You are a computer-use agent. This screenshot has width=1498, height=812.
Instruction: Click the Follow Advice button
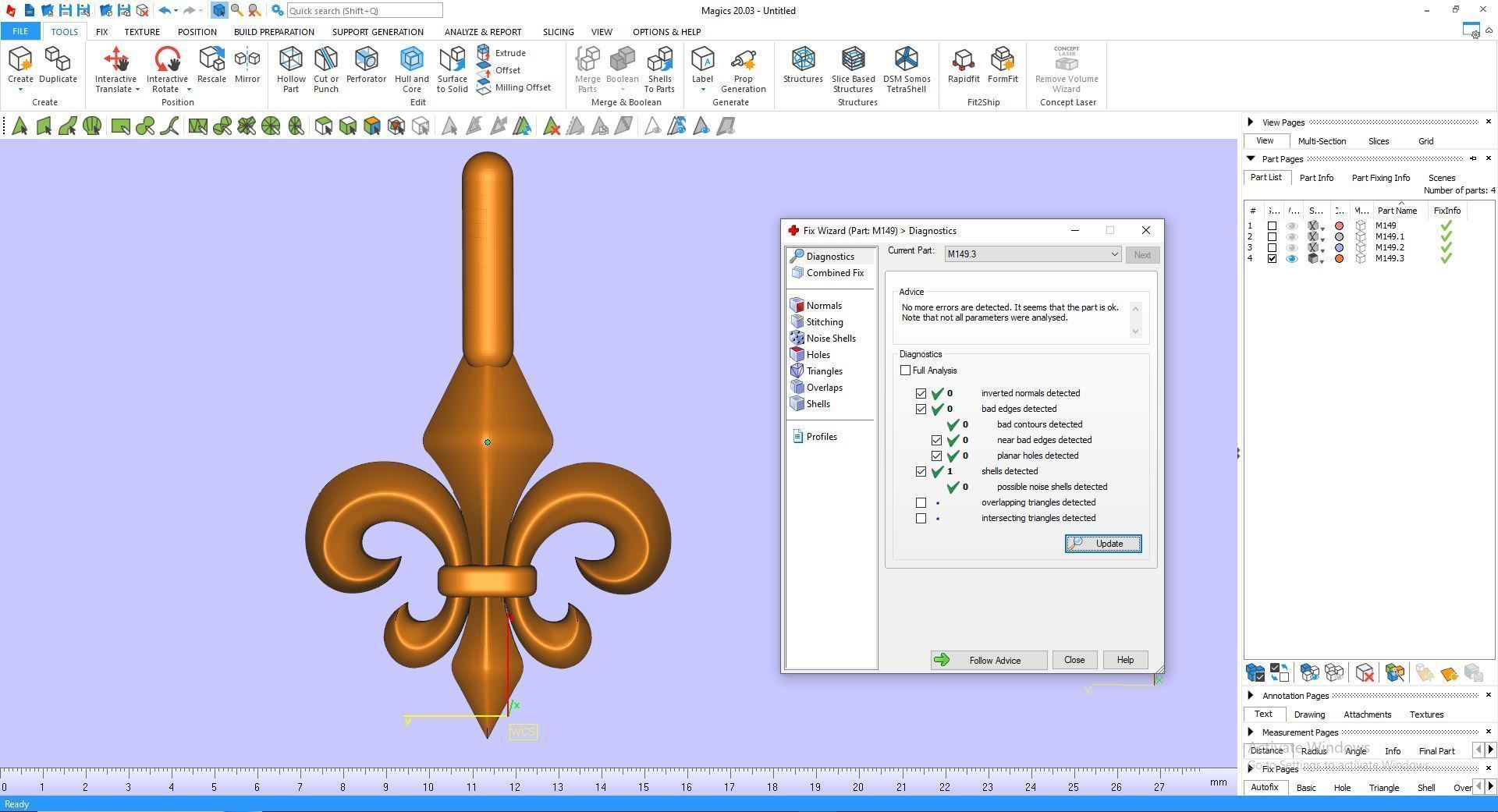tap(989, 660)
